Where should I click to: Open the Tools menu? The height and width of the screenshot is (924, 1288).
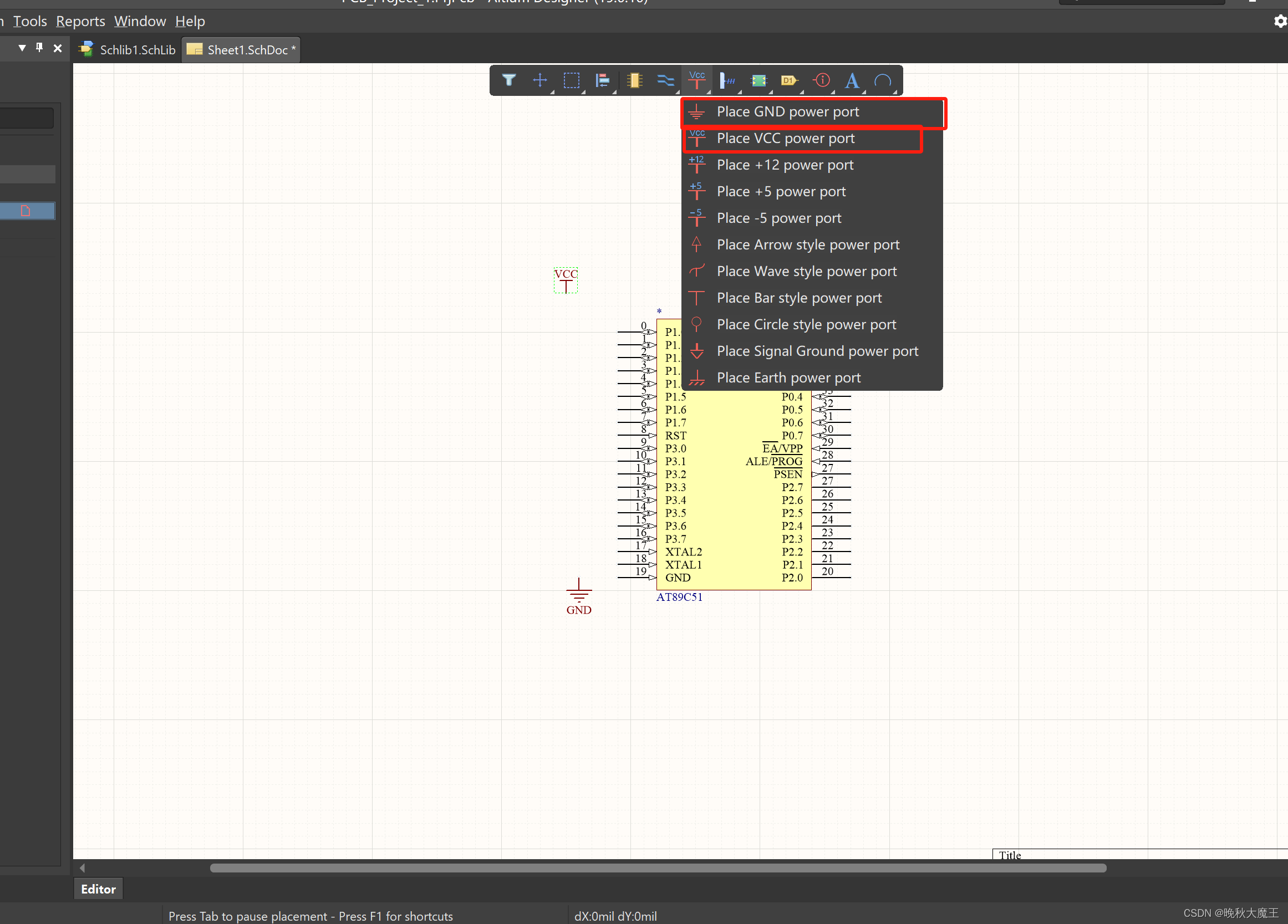point(29,21)
